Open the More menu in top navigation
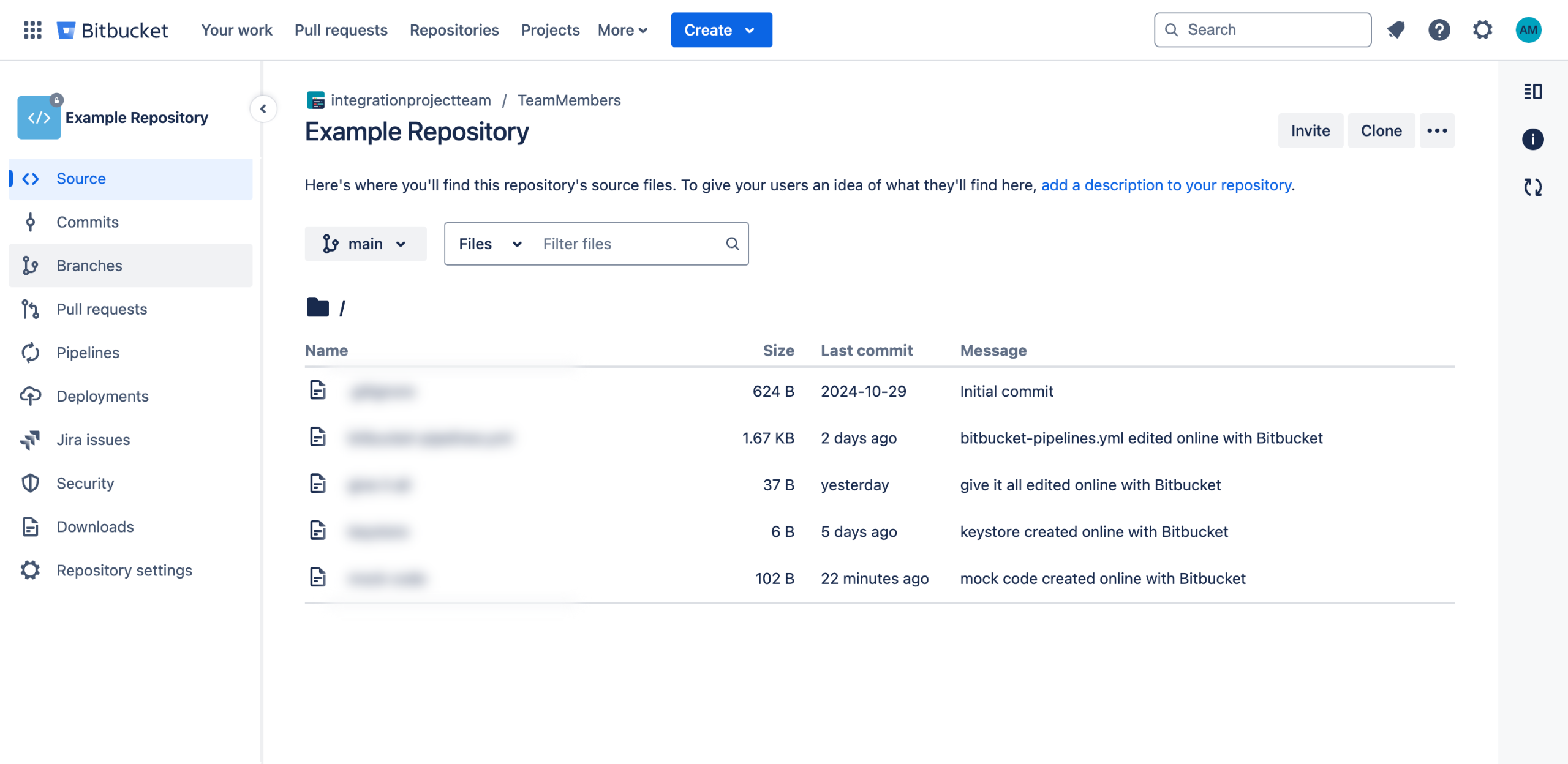Viewport: 1568px width, 764px height. coord(622,30)
